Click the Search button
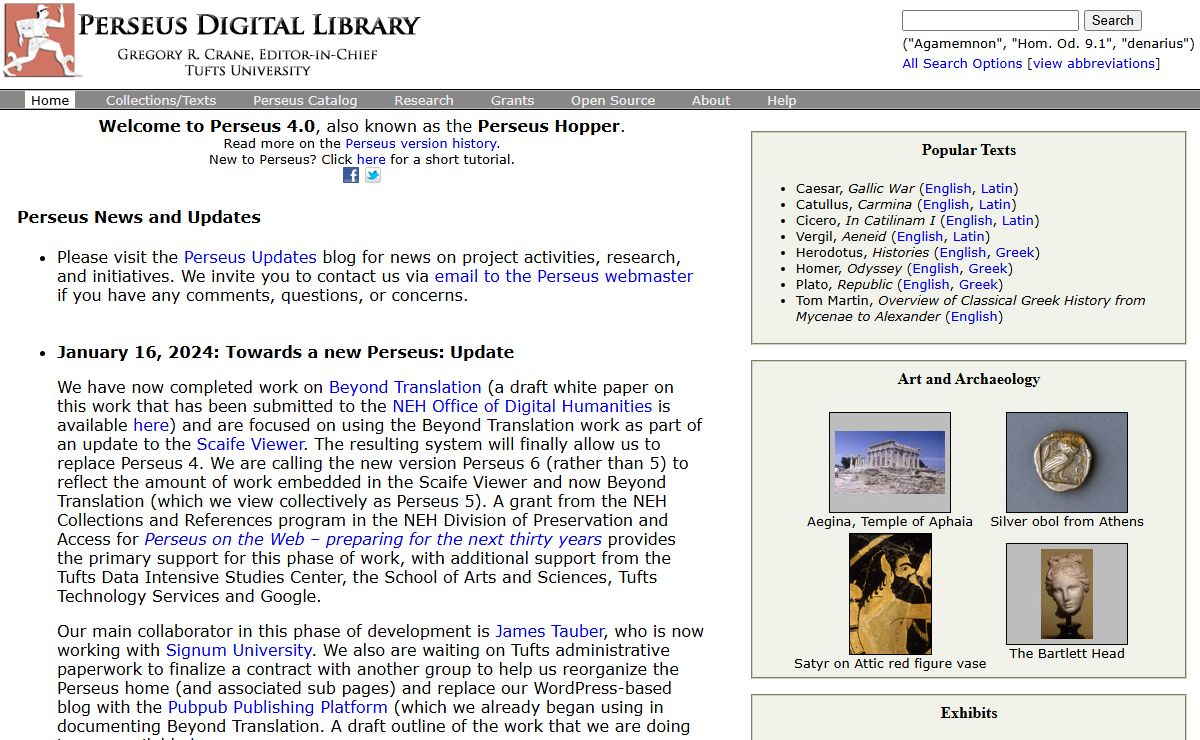Screen dimensions: 1200x740 (x=1112, y=20)
